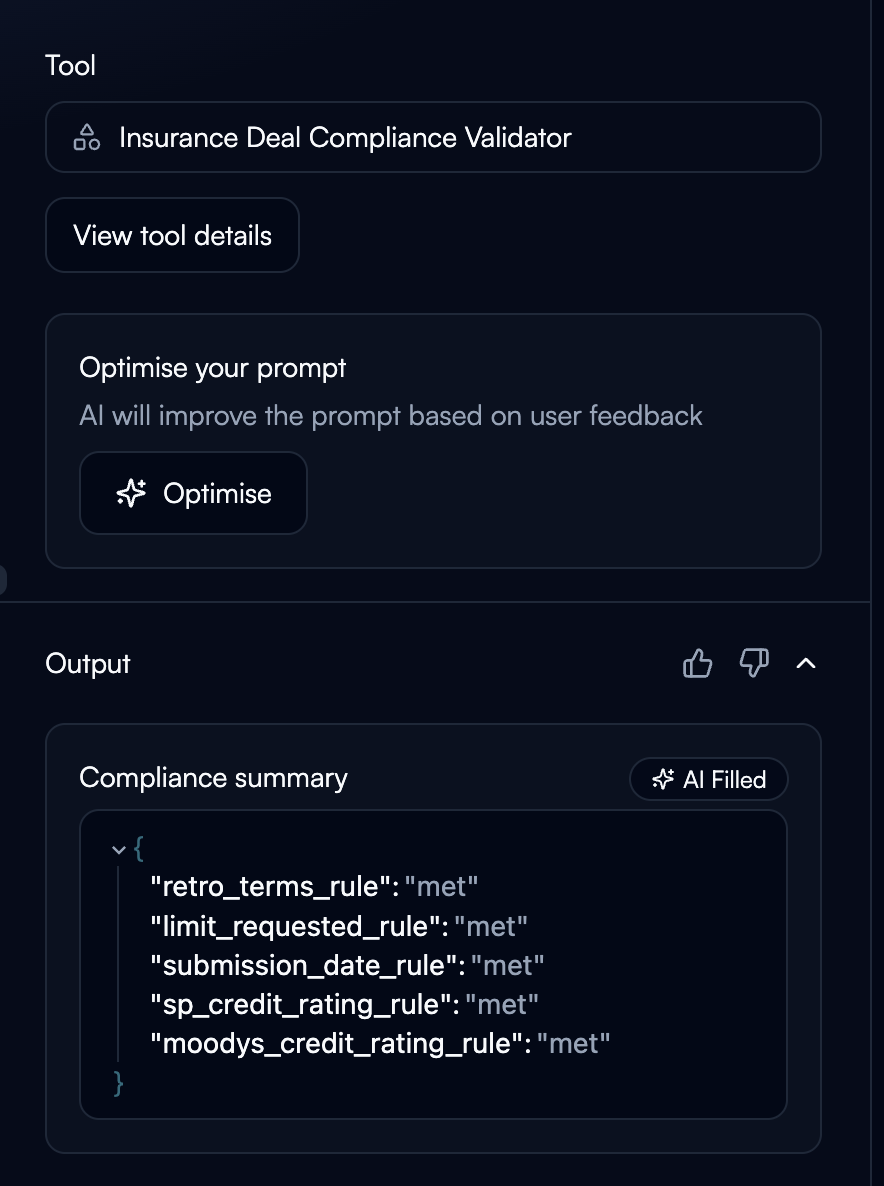This screenshot has width=884, height=1186.
Task: Click the sparkle icon on the Optimise button
Action: (131, 492)
